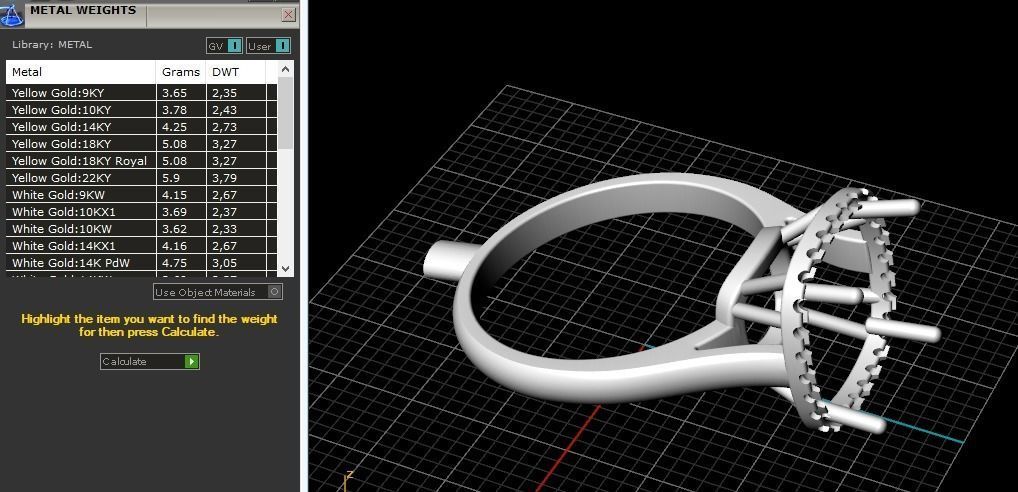
Task: Click the 2,35 DWT value
Action: (x=225, y=93)
